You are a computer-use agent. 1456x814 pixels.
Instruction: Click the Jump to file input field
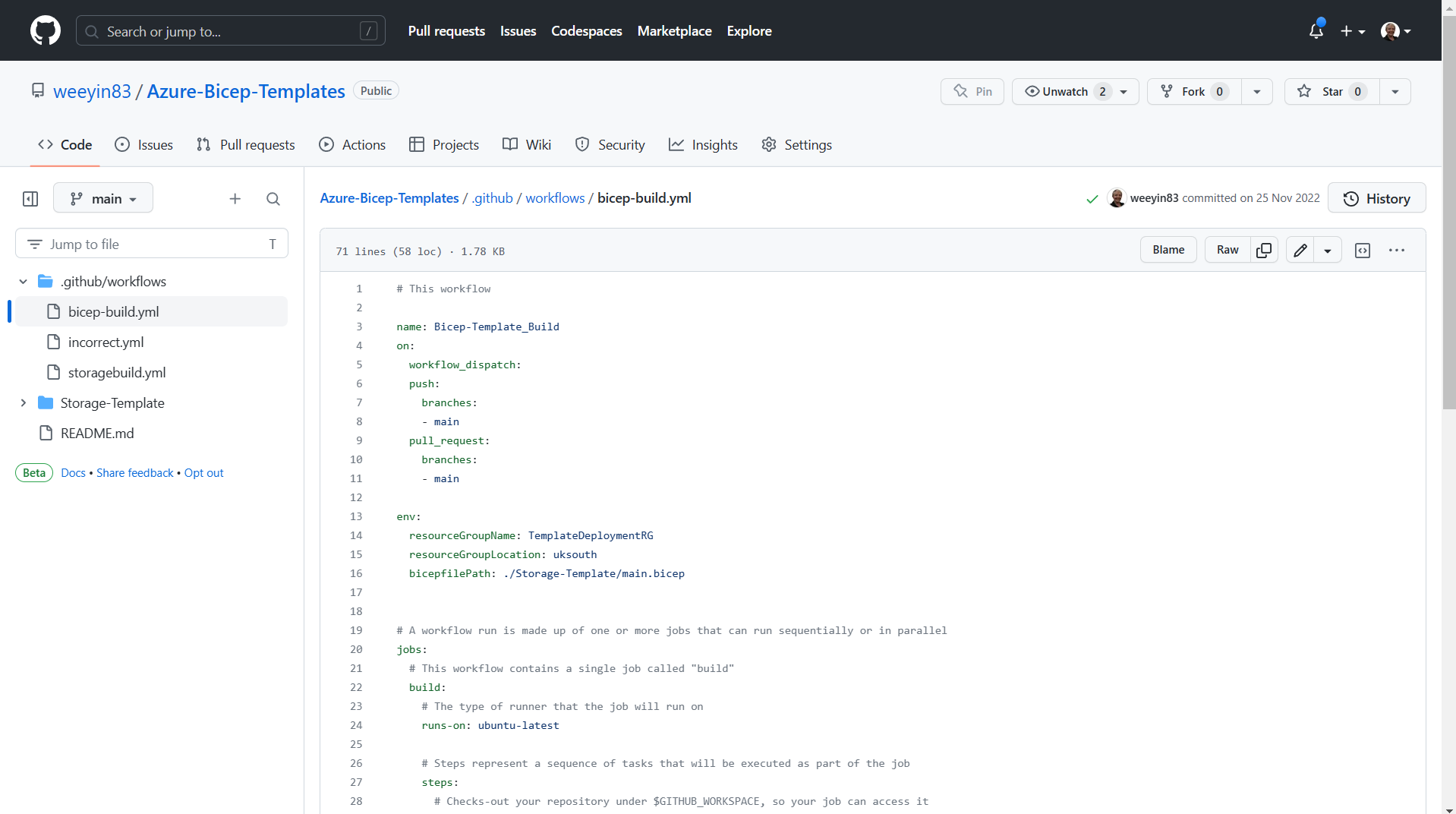(151, 244)
